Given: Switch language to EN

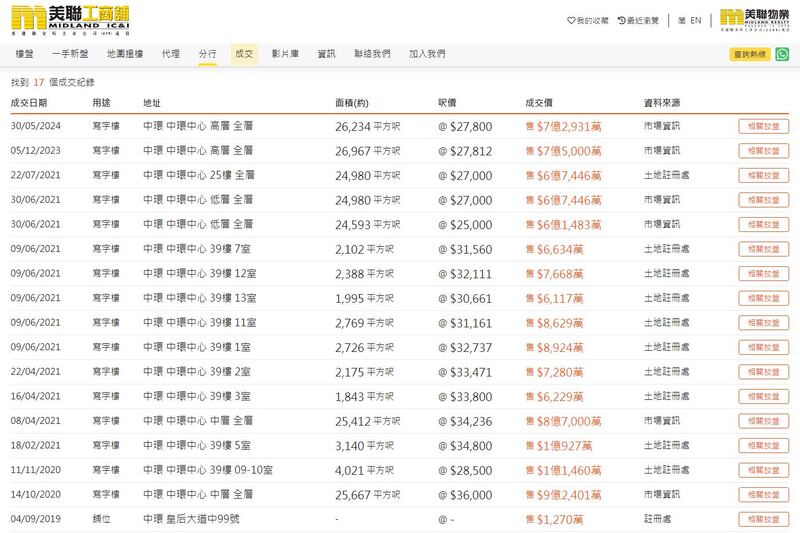Looking at the screenshot, I should (x=696, y=20).
